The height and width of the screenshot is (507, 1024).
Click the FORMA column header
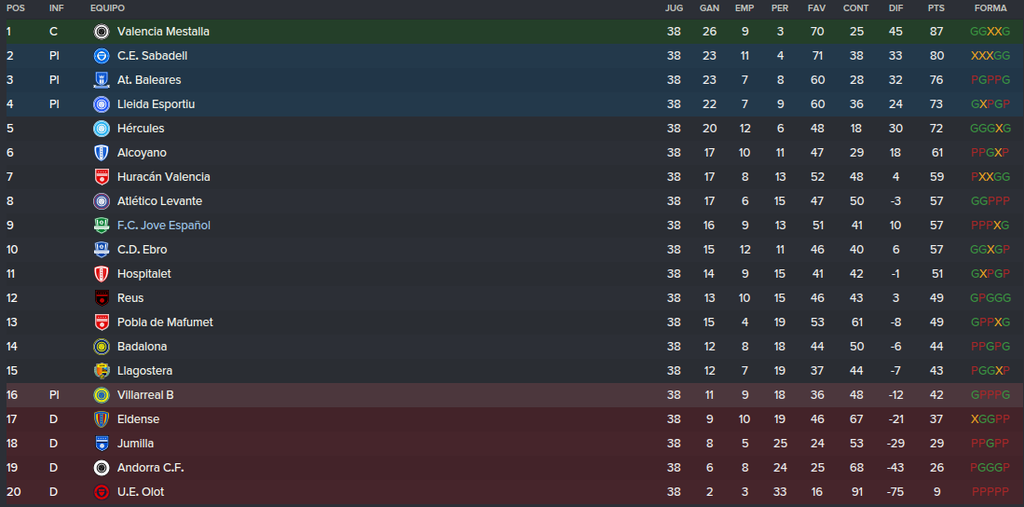[990, 8]
